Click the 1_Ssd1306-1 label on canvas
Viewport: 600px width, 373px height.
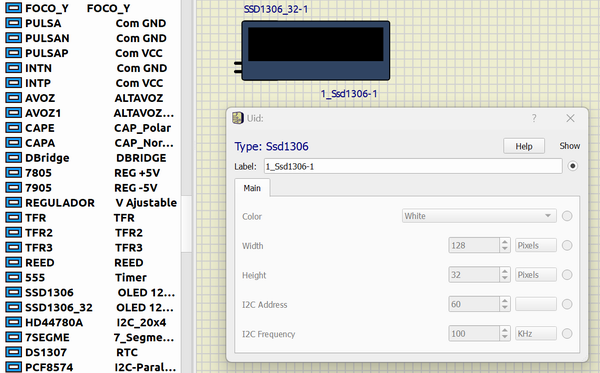coord(349,94)
